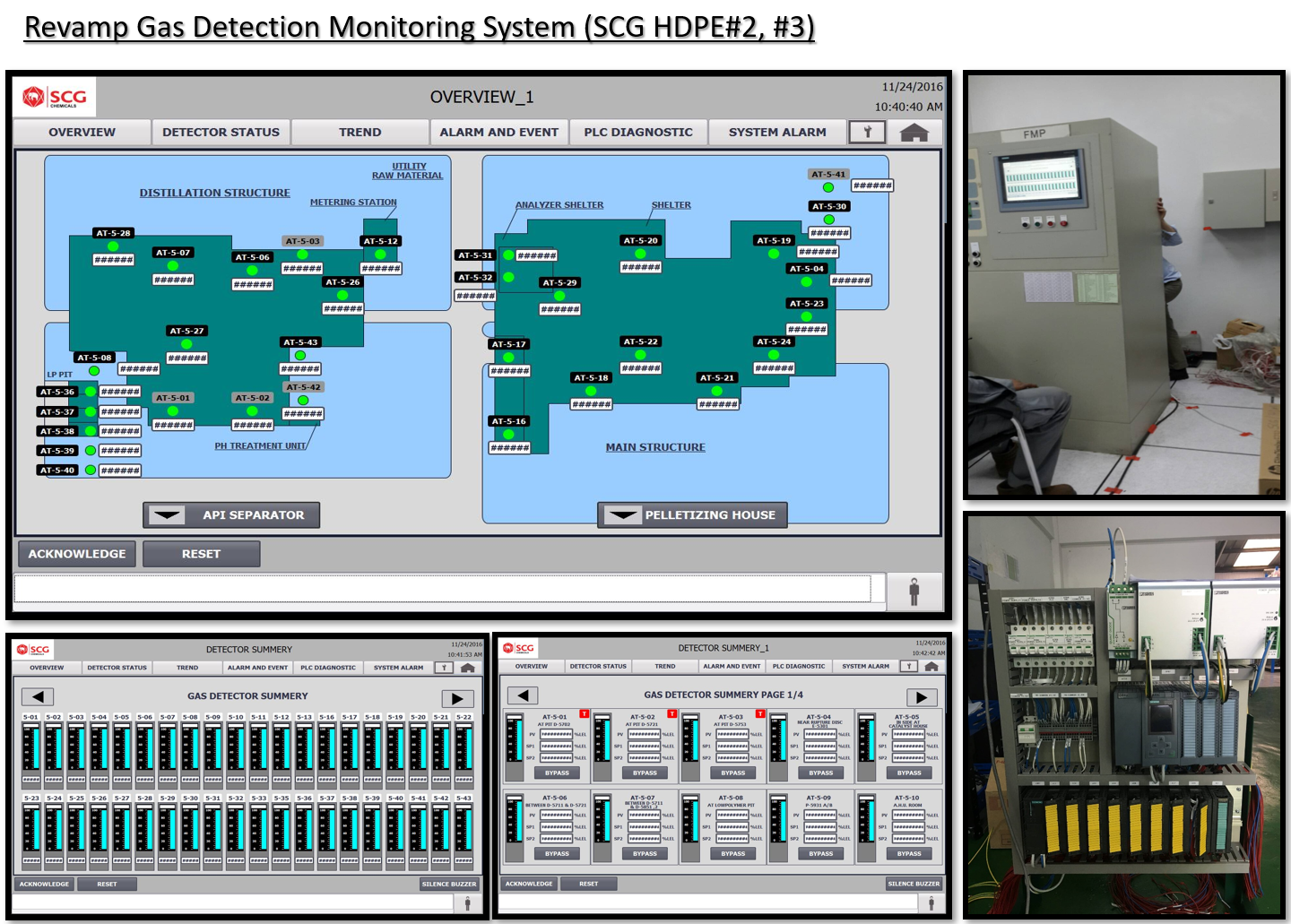Click wrench settings icon on Overview screen

pyautogui.click(x=867, y=133)
